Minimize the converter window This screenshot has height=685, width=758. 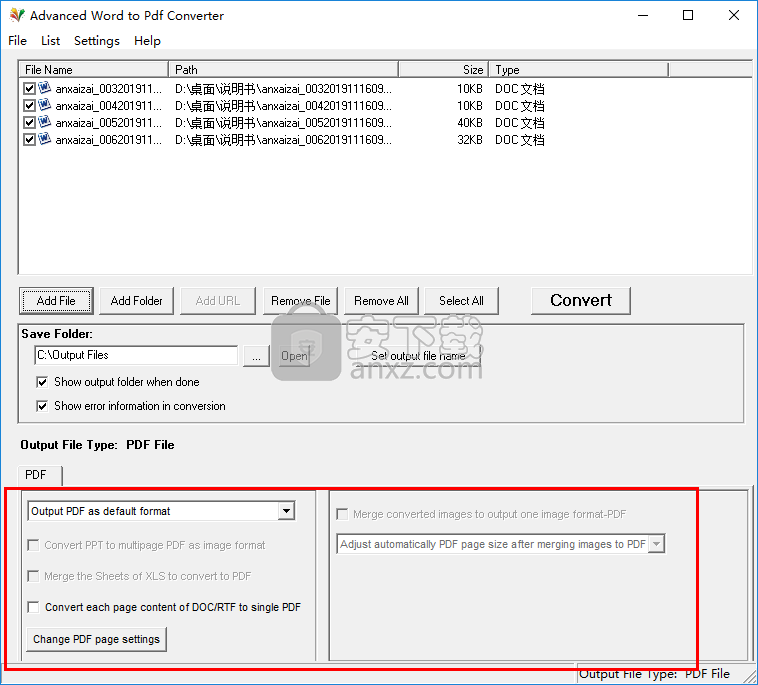pos(642,15)
